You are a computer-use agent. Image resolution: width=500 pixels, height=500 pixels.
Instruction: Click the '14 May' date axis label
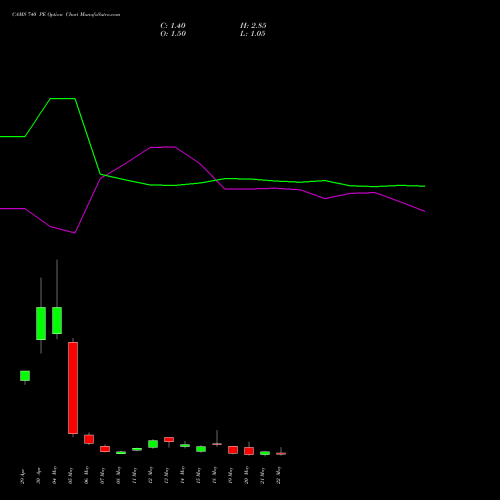[x=183, y=475]
